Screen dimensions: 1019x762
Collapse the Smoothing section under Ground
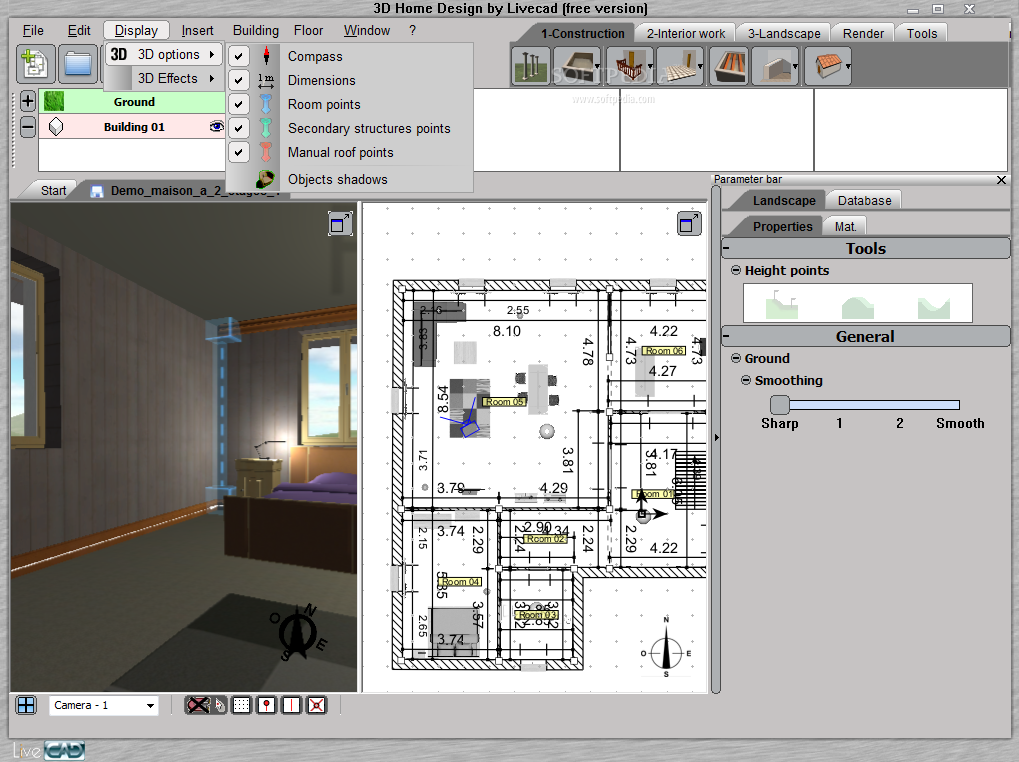click(747, 380)
